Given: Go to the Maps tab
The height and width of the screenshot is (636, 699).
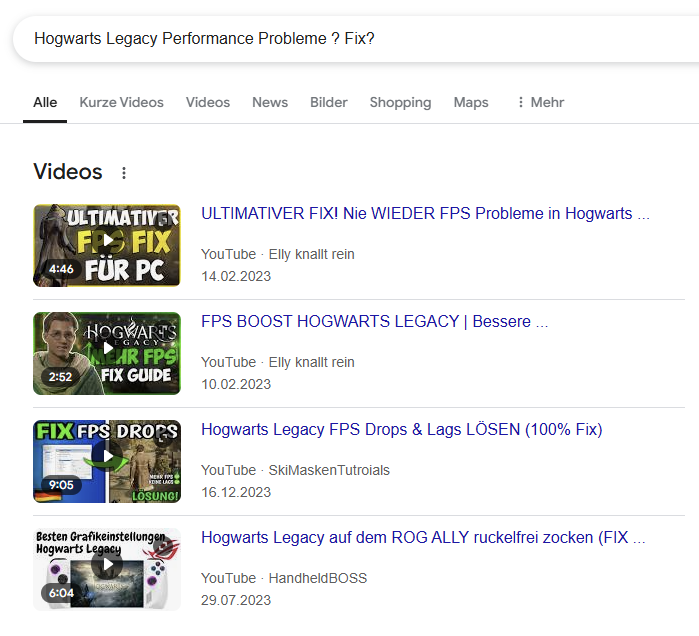Looking at the screenshot, I should pyautogui.click(x=471, y=103).
